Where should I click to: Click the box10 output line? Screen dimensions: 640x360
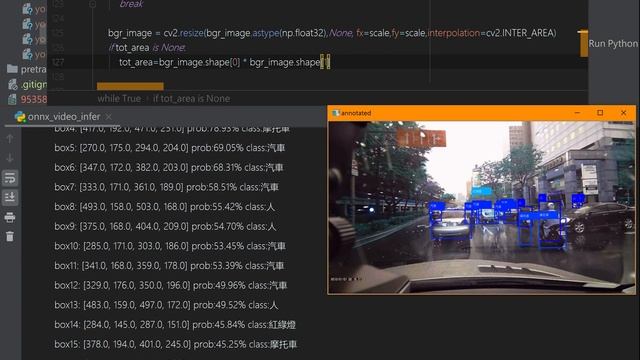[x=170, y=246]
